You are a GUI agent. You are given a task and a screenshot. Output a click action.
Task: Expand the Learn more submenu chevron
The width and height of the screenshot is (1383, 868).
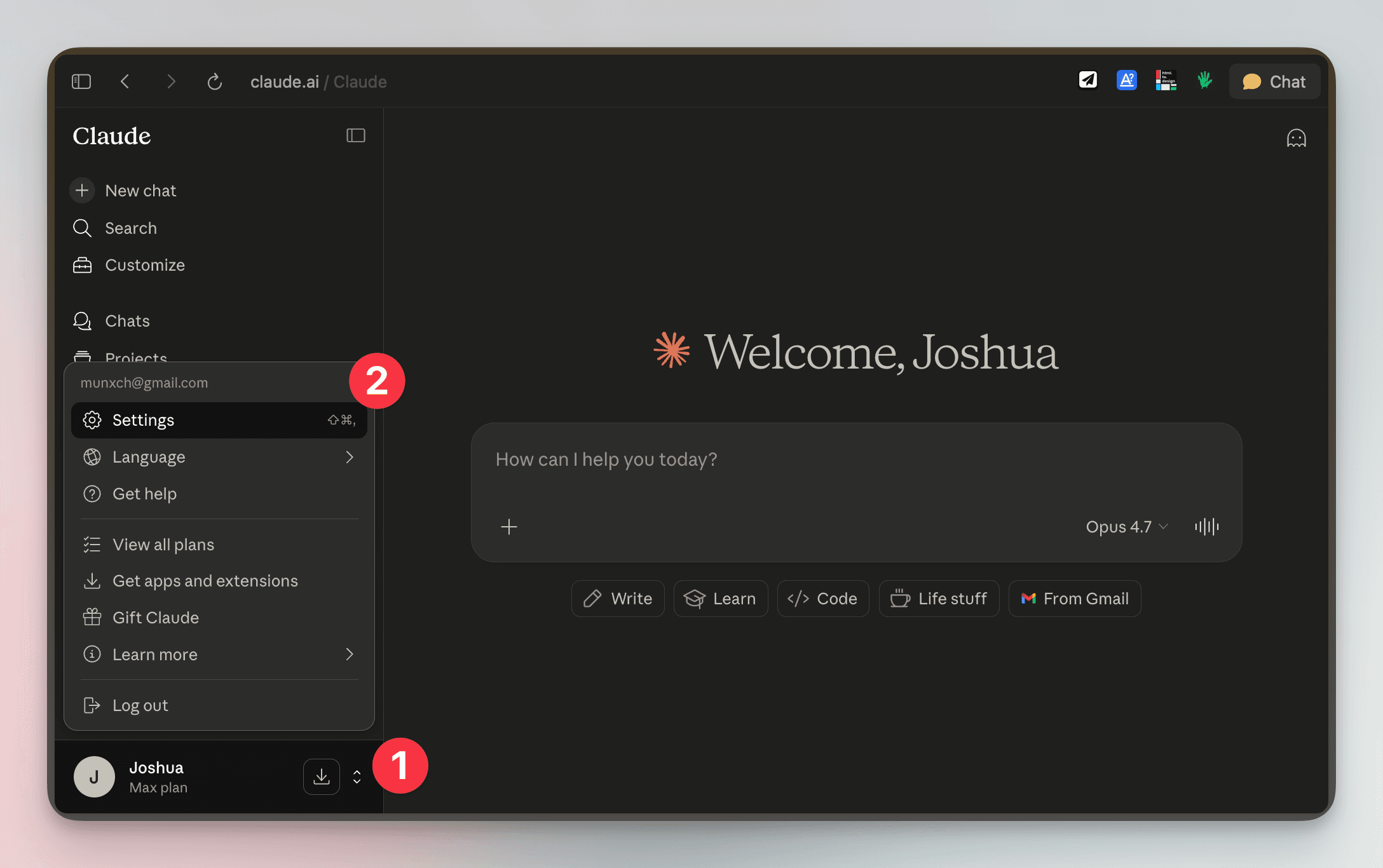tap(350, 654)
